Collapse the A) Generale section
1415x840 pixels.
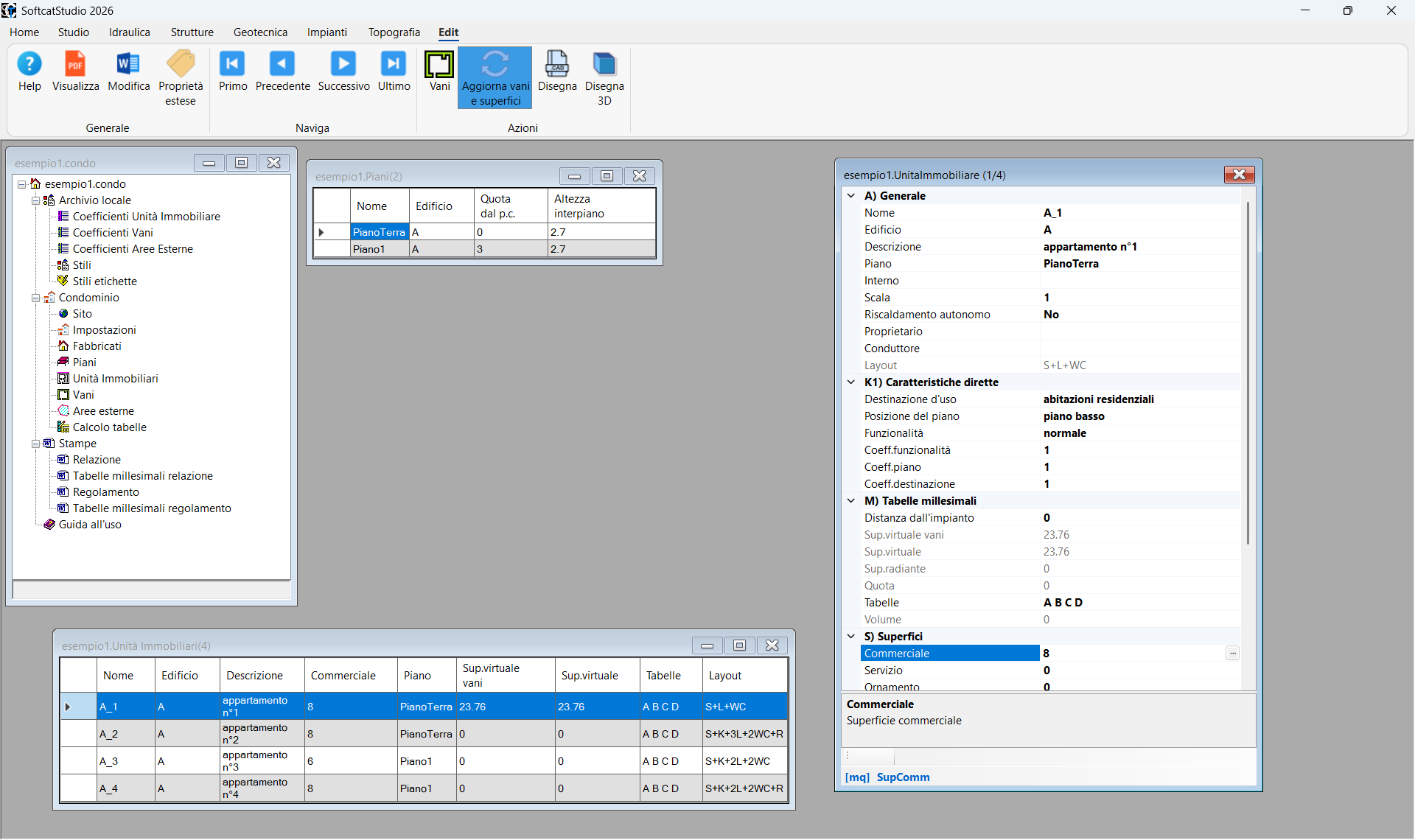(851, 196)
